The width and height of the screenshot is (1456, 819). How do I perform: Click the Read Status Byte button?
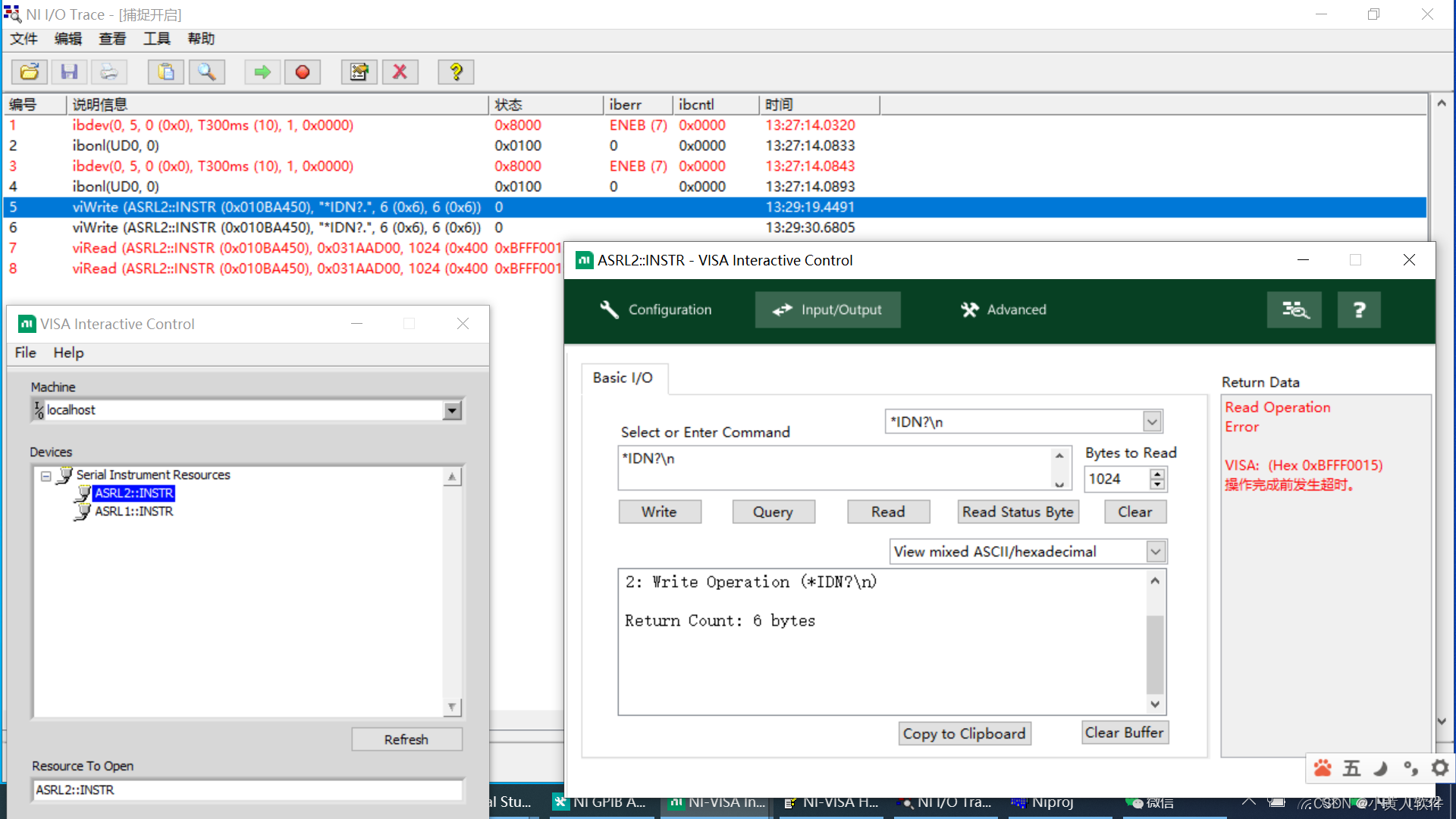pyautogui.click(x=1018, y=512)
